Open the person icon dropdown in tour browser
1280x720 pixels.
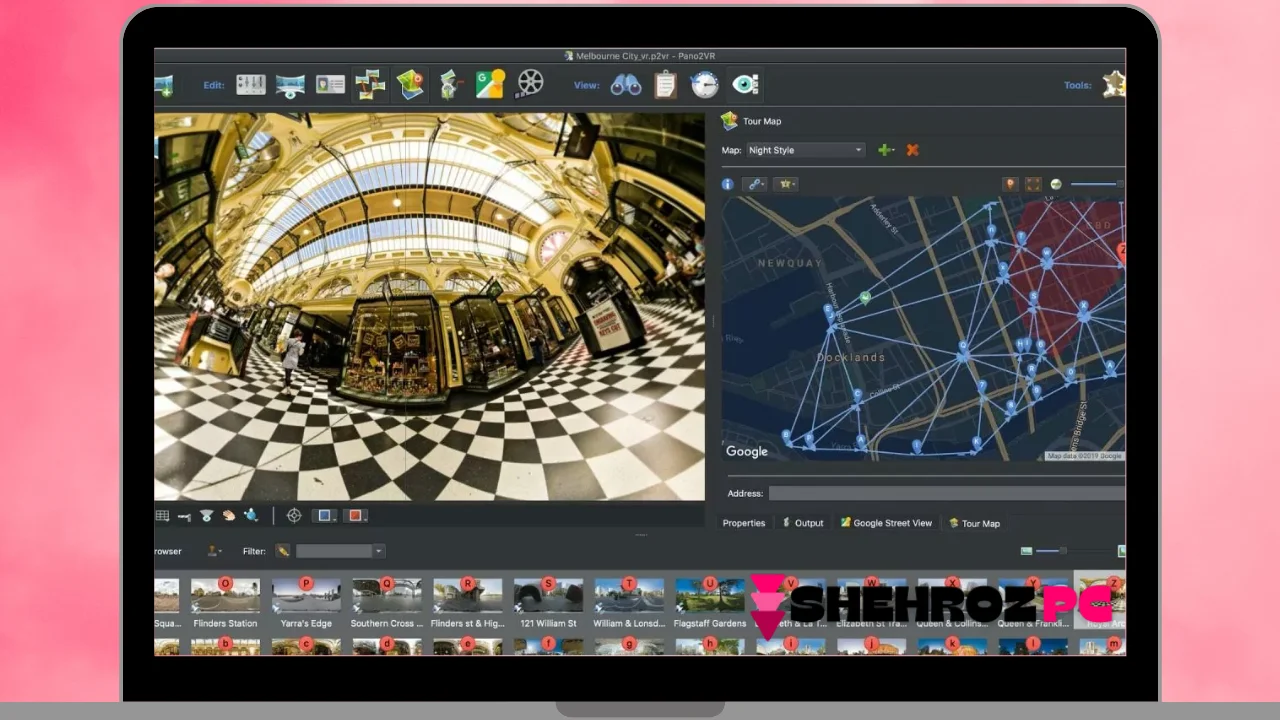[x=214, y=551]
